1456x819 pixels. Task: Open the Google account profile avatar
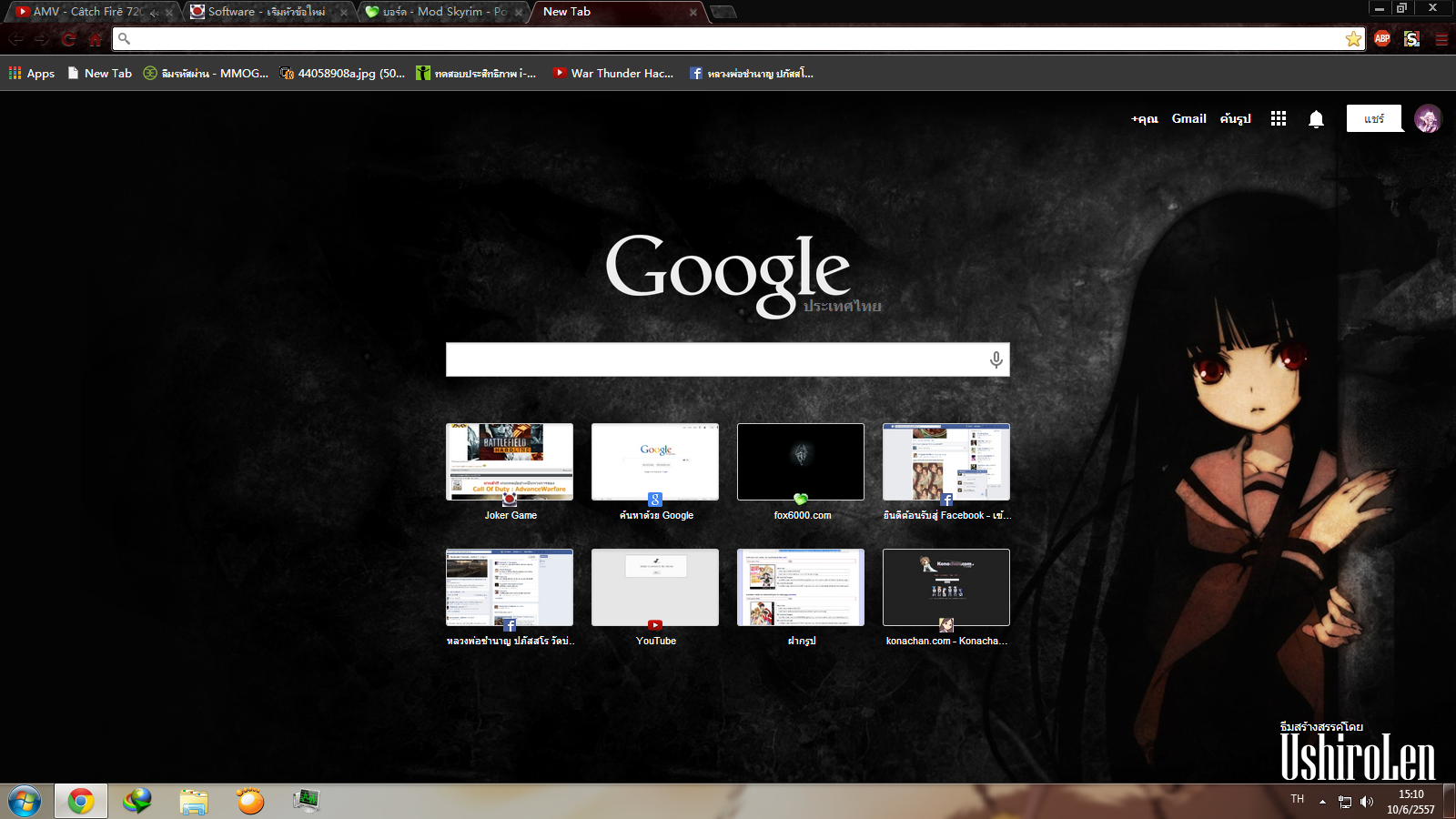(1428, 118)
